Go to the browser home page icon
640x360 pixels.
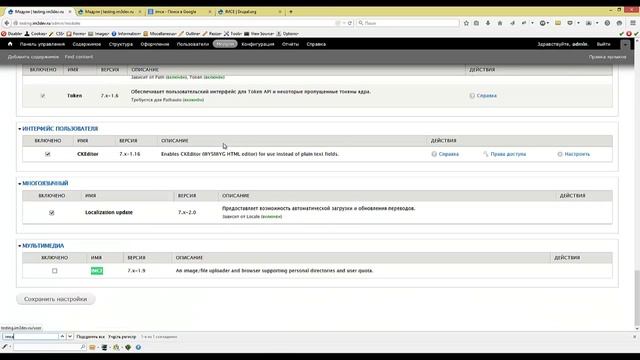point(500,23)
